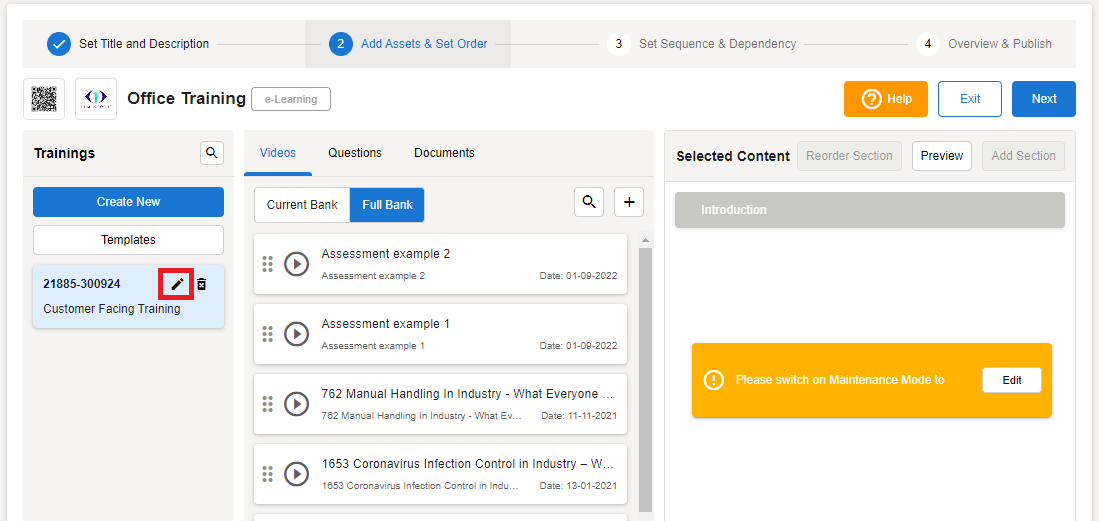Click the pencil edit icon for training 21885-300924

[x=177, y=284]
